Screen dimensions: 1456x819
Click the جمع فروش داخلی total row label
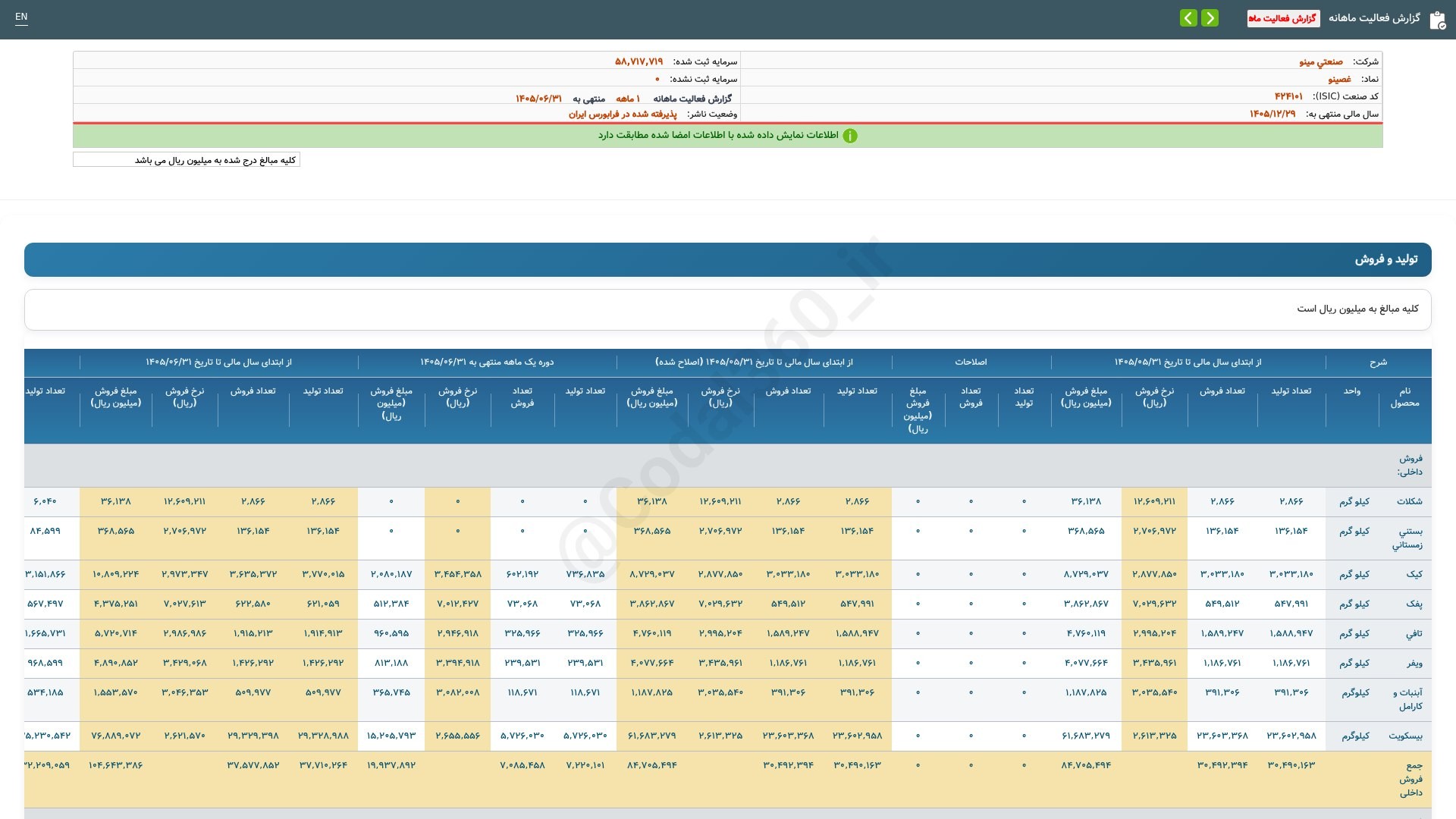(1410, 780)
